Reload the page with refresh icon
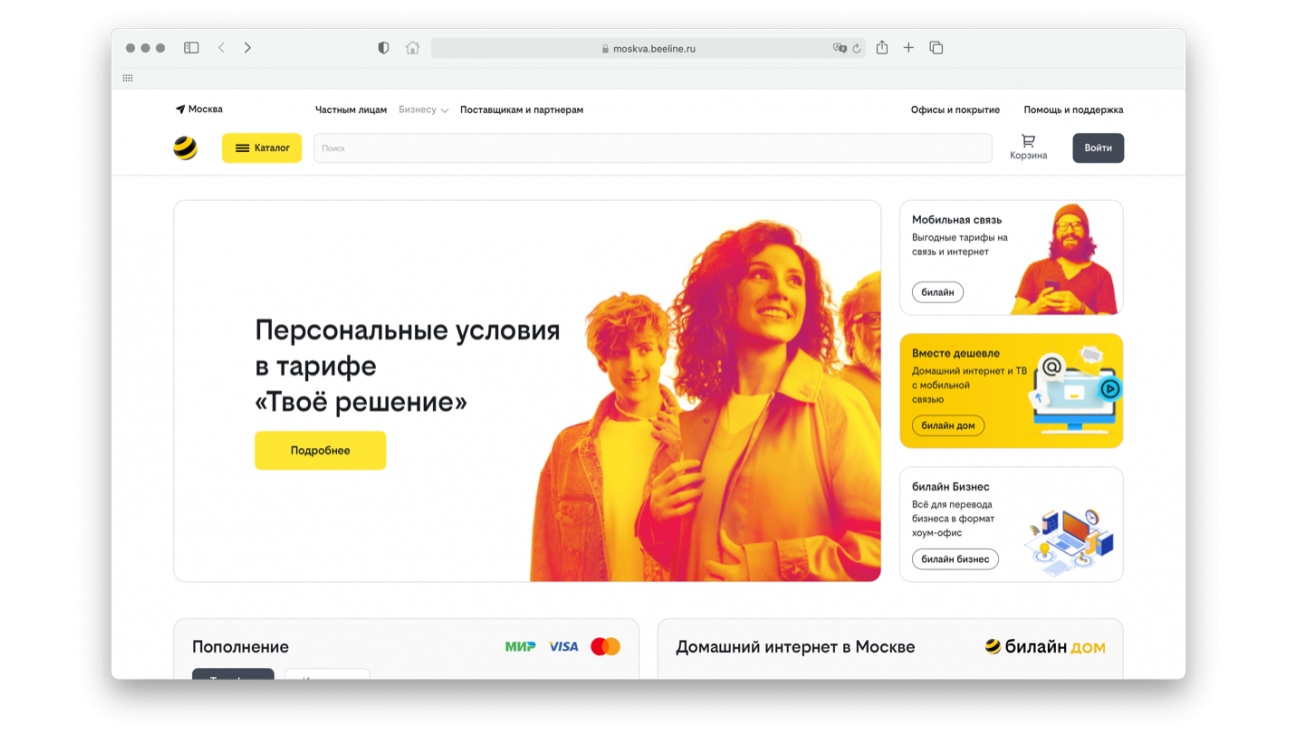The width and height of the screenshot is (1300, 734). click(857, 48)
